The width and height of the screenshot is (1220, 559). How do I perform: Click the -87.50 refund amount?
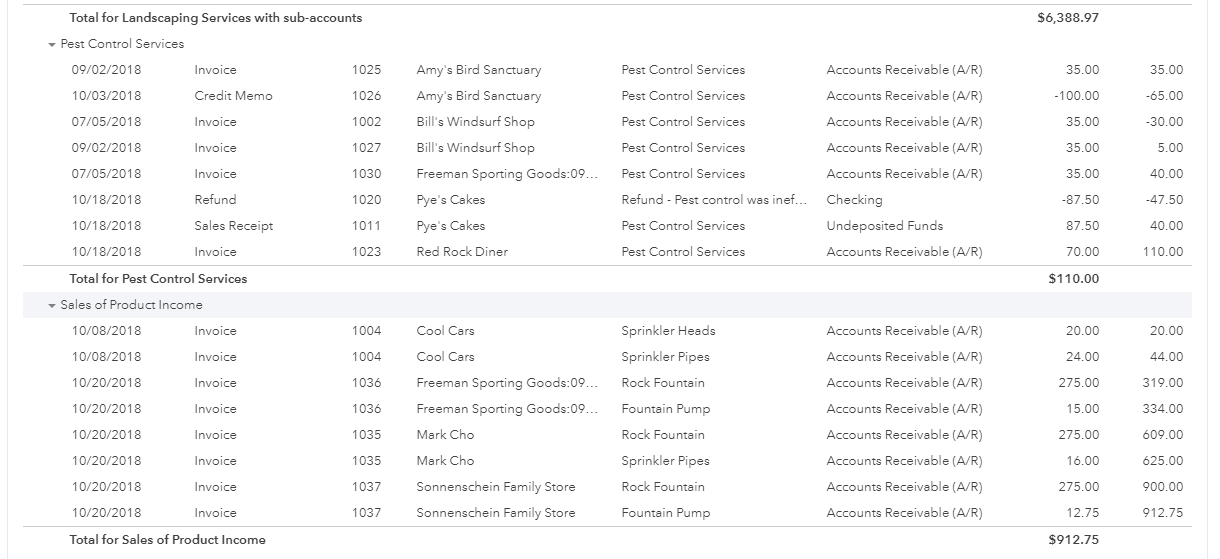click(x=1079, y=200)
